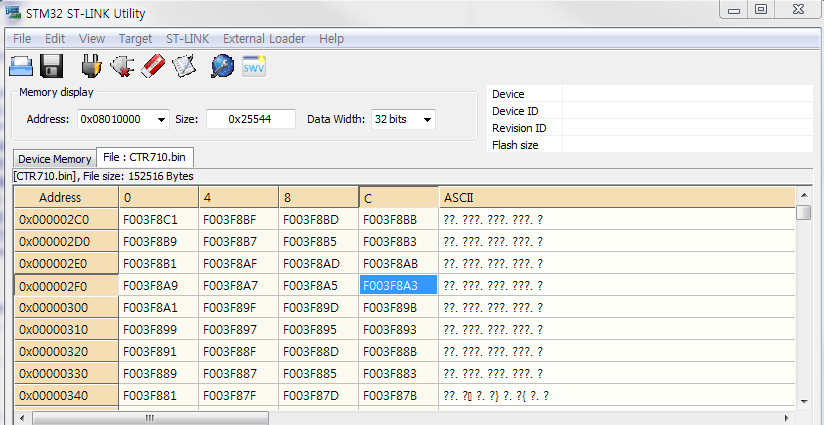824x425 pixels.
Task: Minimize the ST-LINK Utility window
Action: 733,10
